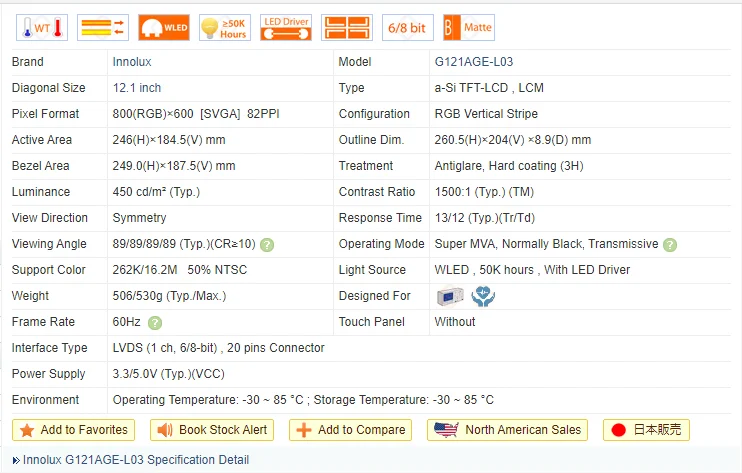The image size is (742, 473).
Task: Select the 60Hz frame rate value
Action: 126,322
